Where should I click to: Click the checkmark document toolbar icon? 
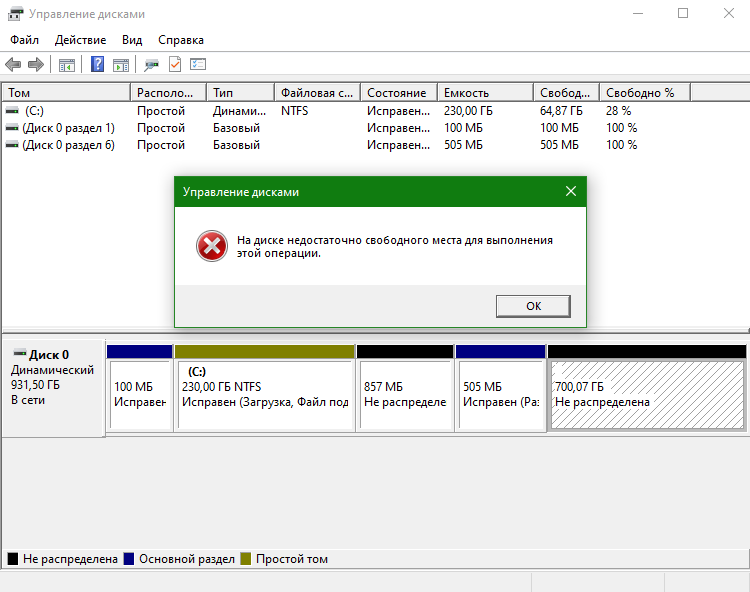tap(174, 65)
